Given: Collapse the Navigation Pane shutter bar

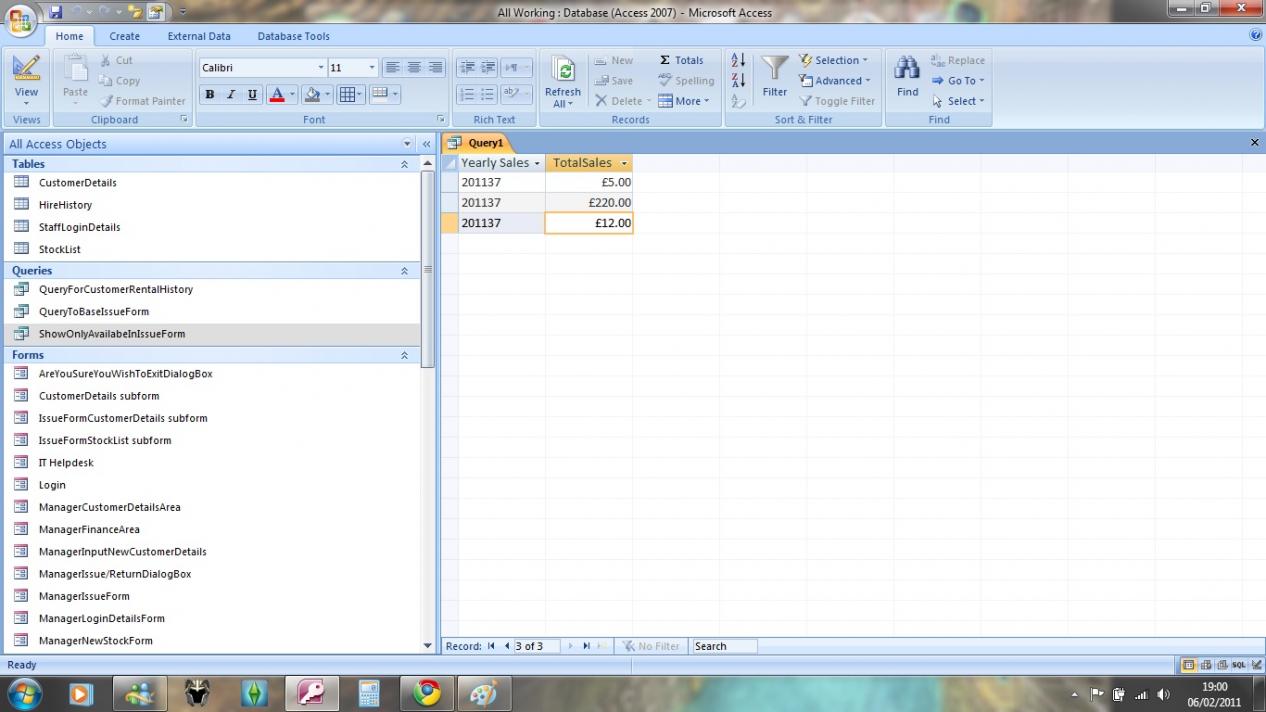Looking at the screenshot, I should [427, 144].
